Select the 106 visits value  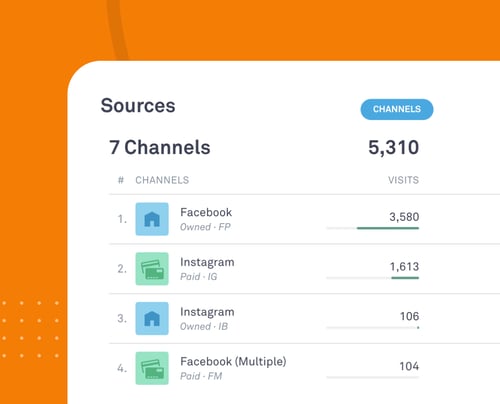pyautogui.click(x=409, y=316)
